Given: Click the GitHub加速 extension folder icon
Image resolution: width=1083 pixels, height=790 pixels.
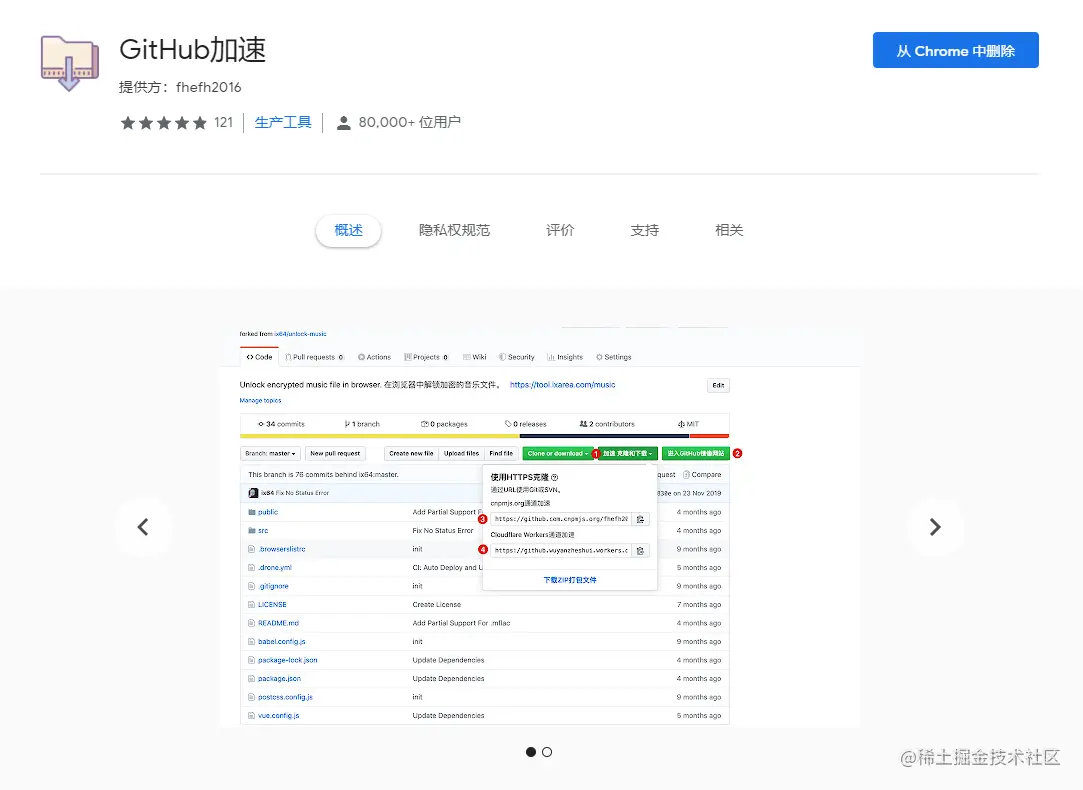Looking at the screenshot, I should coord(70,63).
